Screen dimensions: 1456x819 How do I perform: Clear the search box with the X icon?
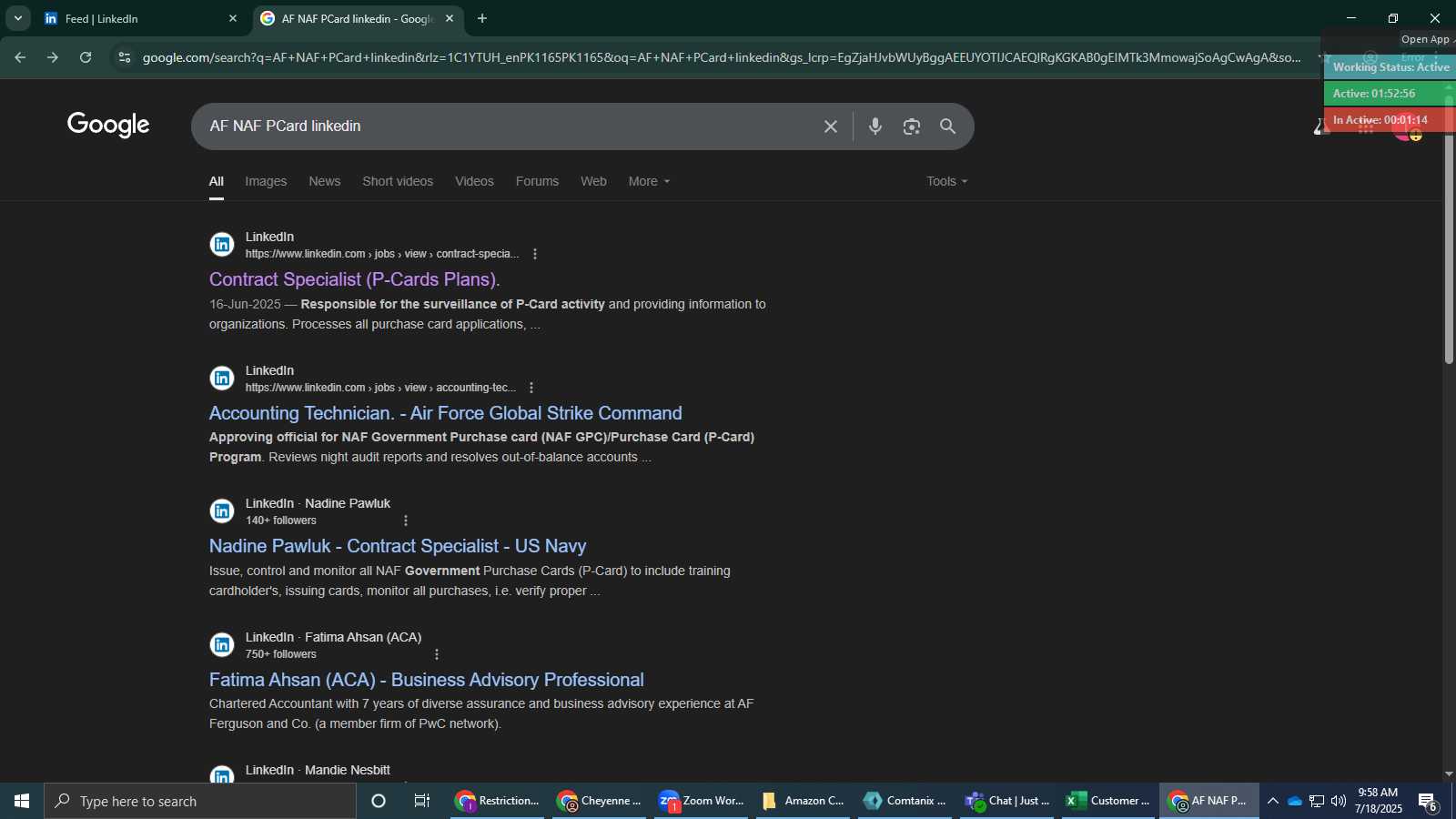tap(830, 126)
